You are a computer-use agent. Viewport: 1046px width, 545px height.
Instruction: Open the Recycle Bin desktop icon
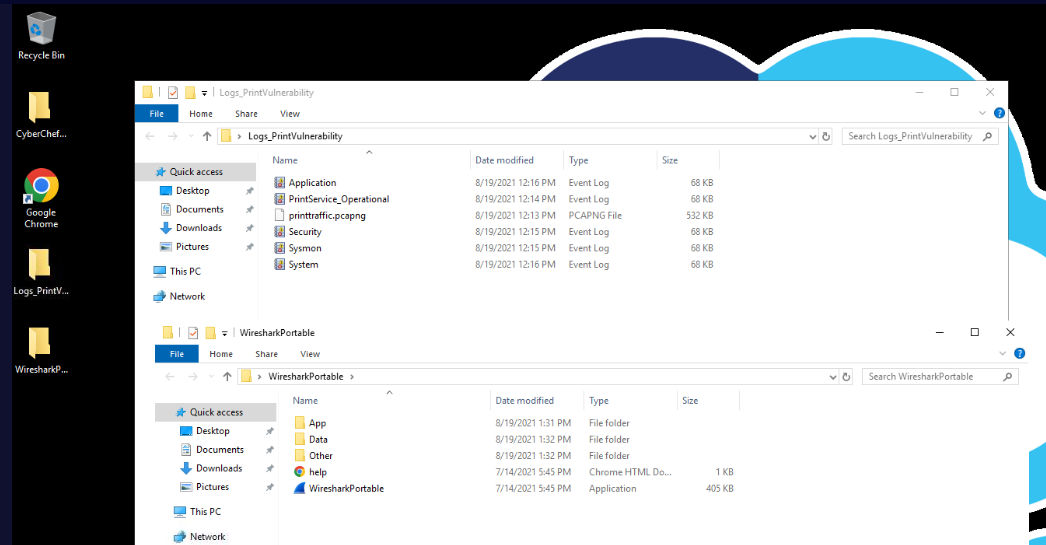tap(41, 37)
